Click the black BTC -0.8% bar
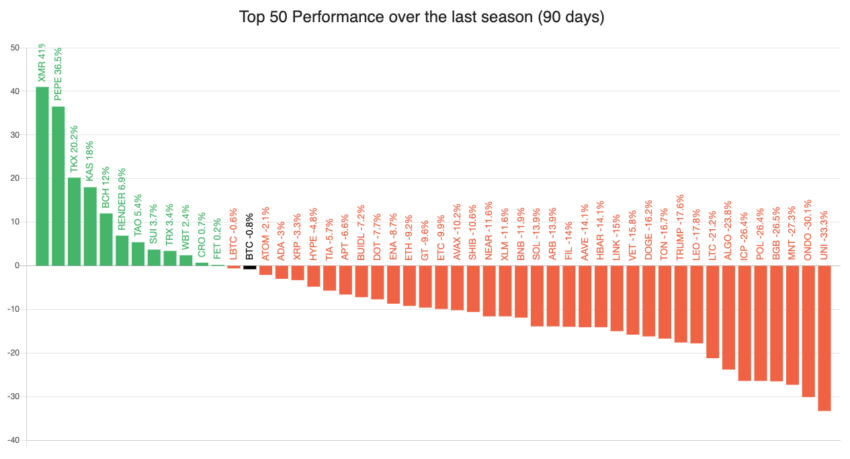The image size is (850, 459). 249,267
